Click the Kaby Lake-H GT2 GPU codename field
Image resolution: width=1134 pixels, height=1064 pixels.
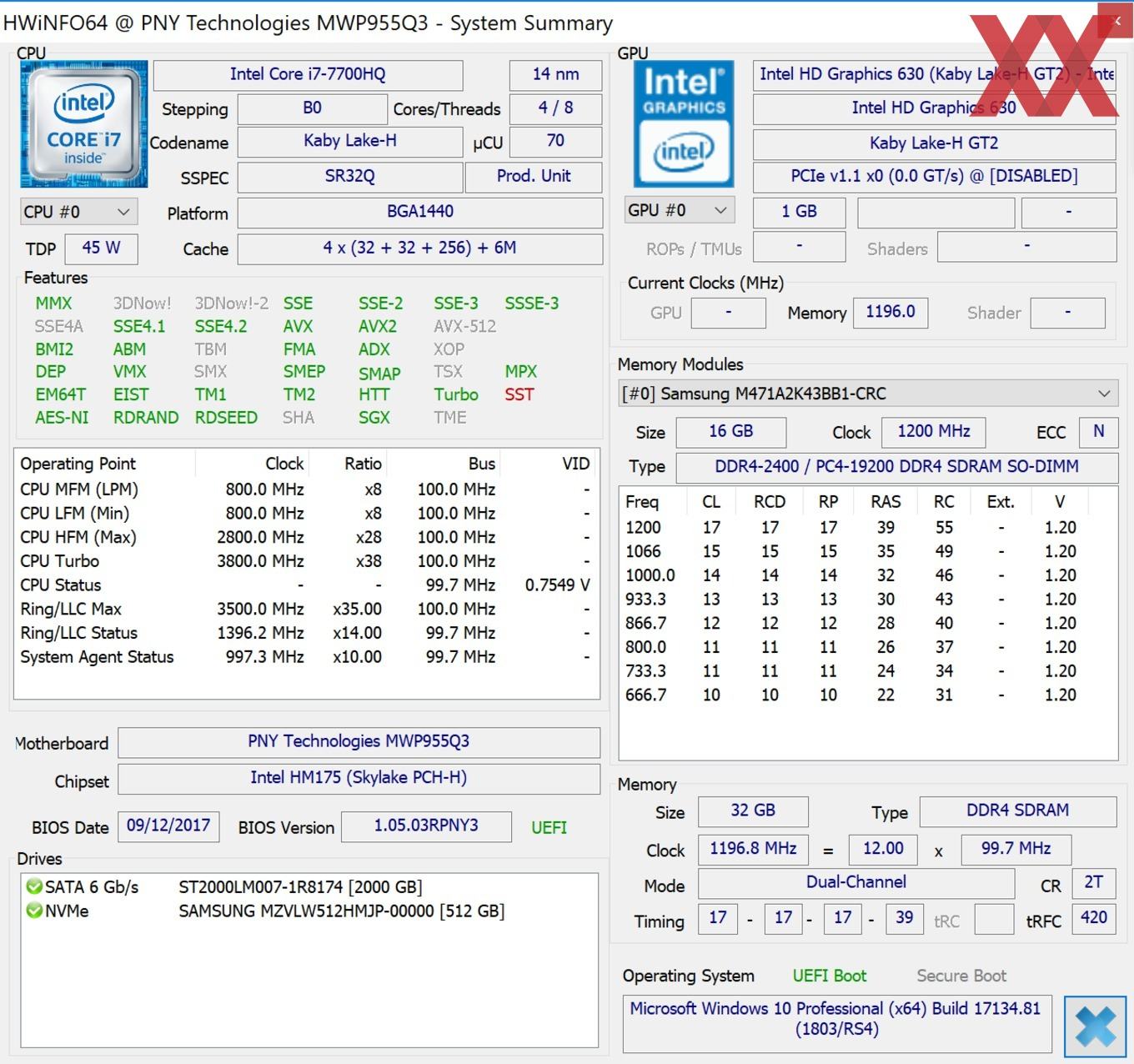coord(934,143)
